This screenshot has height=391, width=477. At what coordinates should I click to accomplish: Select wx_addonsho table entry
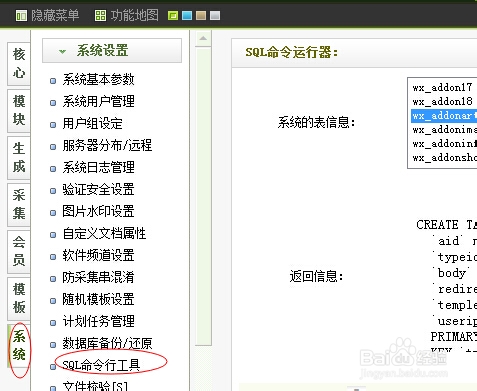point(444,158)
